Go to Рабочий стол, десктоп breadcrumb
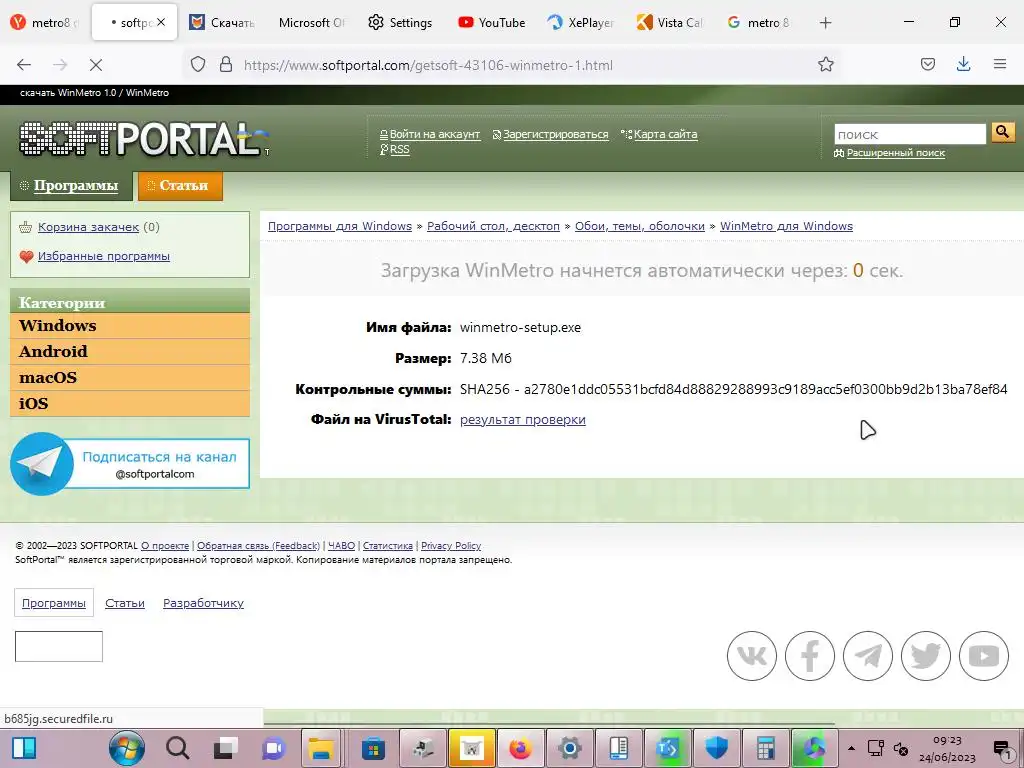This screenshot has height=768, width=1024. [493, 226]
